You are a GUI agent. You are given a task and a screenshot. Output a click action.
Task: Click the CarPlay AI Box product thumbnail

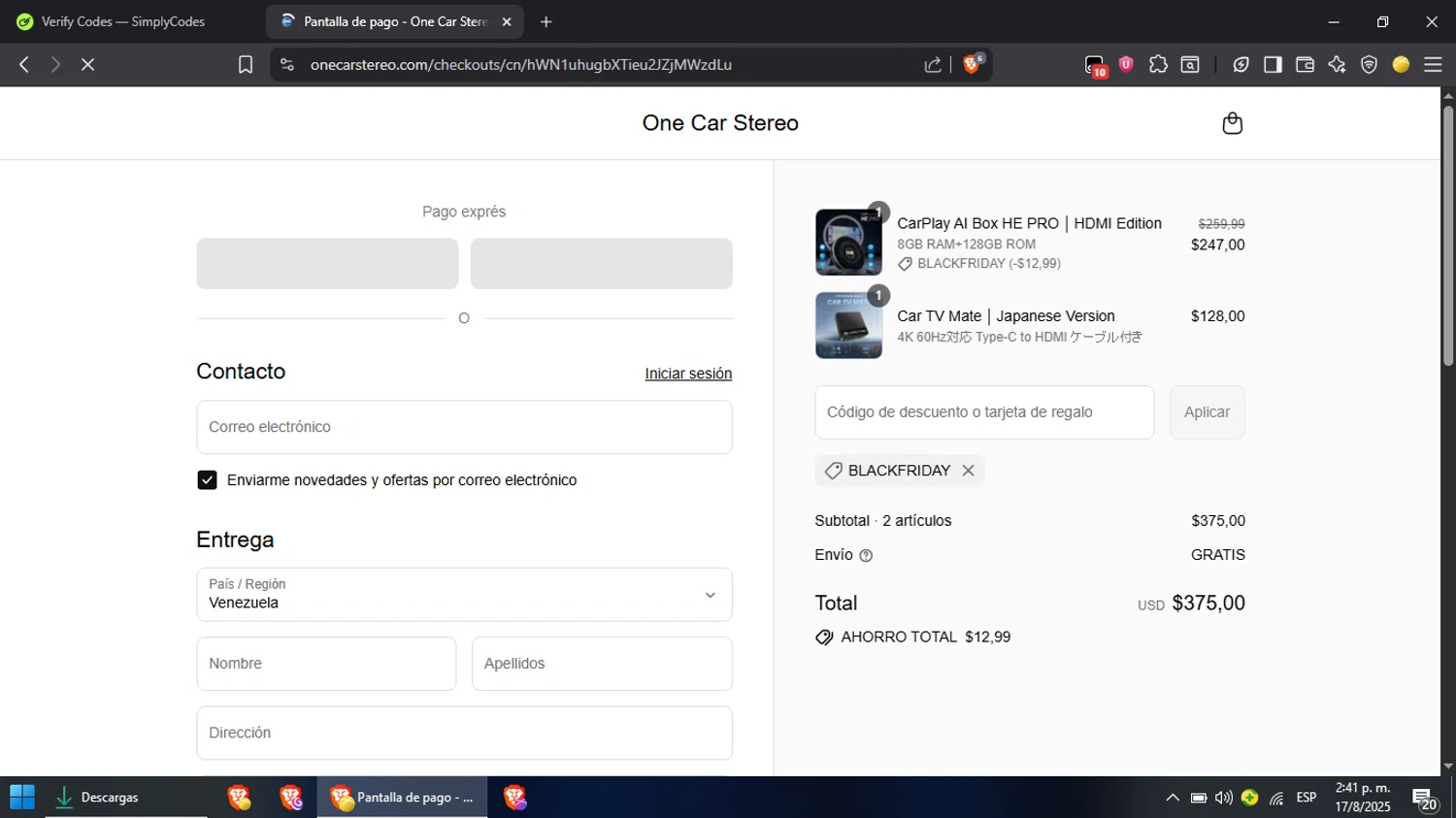pyautogui.click(x=848, y=243)
